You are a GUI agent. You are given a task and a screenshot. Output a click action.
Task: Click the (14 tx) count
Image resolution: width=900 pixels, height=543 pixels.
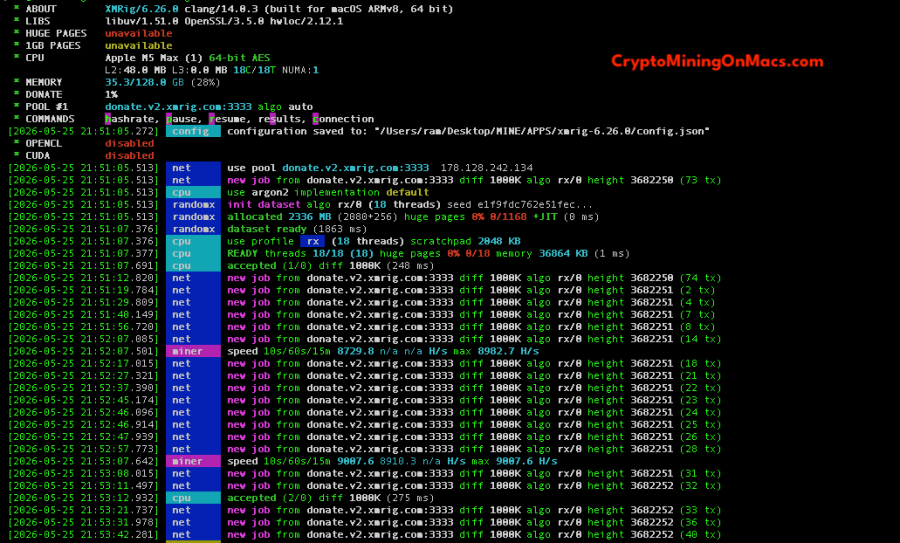(701, 339)
